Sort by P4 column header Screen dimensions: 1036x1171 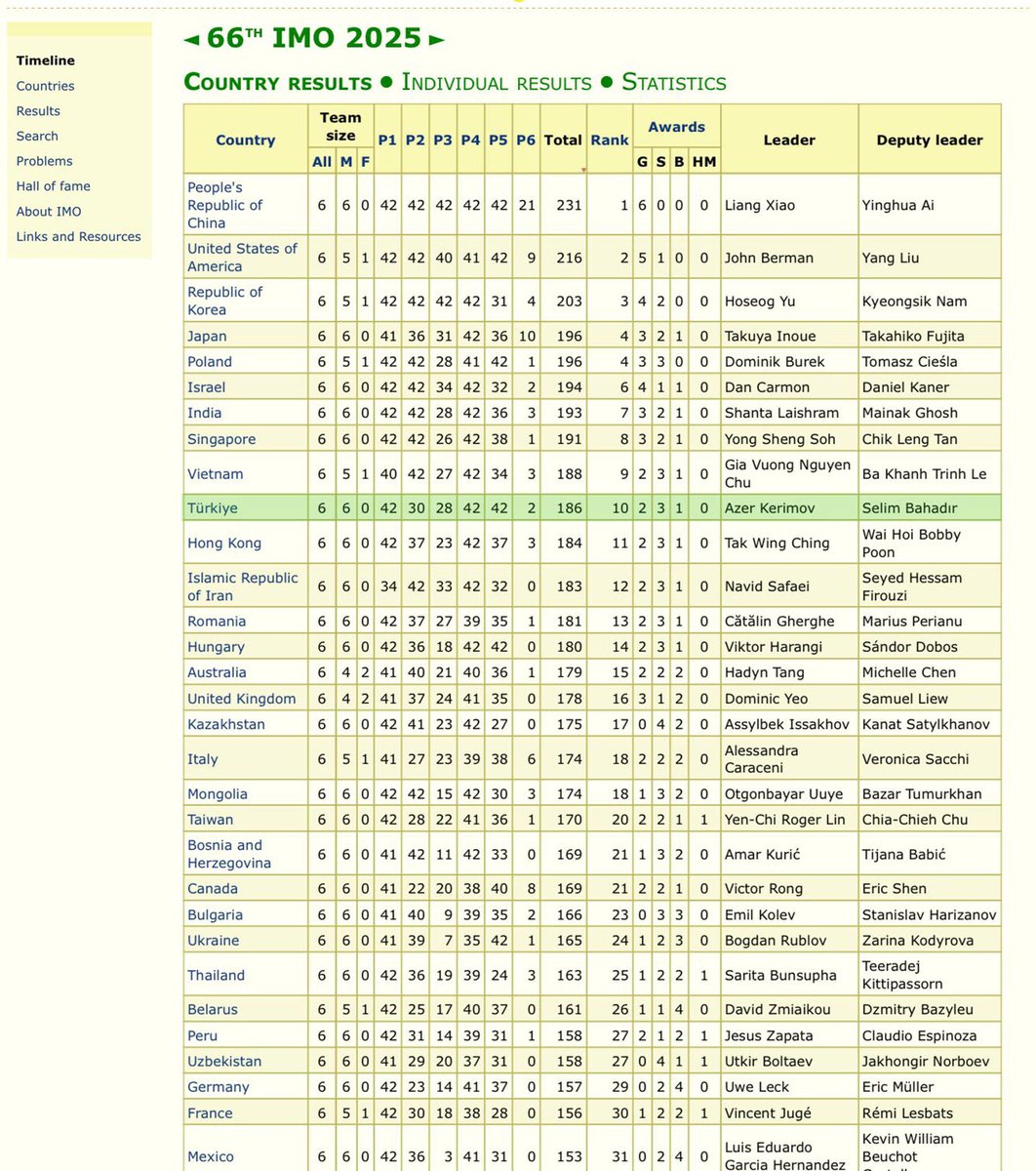[470, 140]
